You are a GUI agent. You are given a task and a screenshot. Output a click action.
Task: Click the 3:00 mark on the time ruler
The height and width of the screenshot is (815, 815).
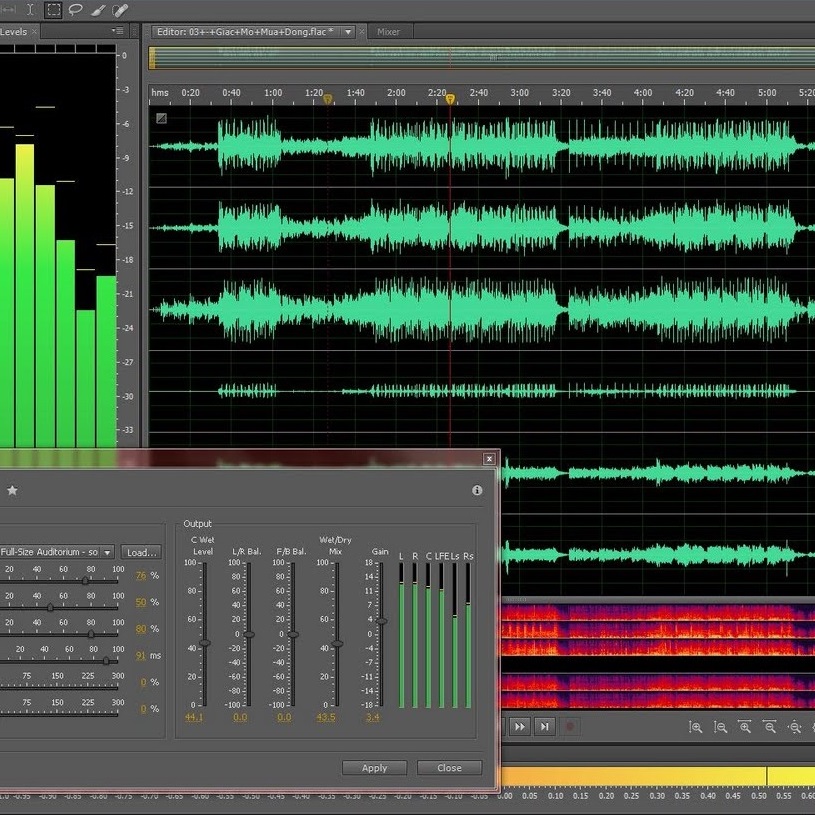click(x=519, y=93)
